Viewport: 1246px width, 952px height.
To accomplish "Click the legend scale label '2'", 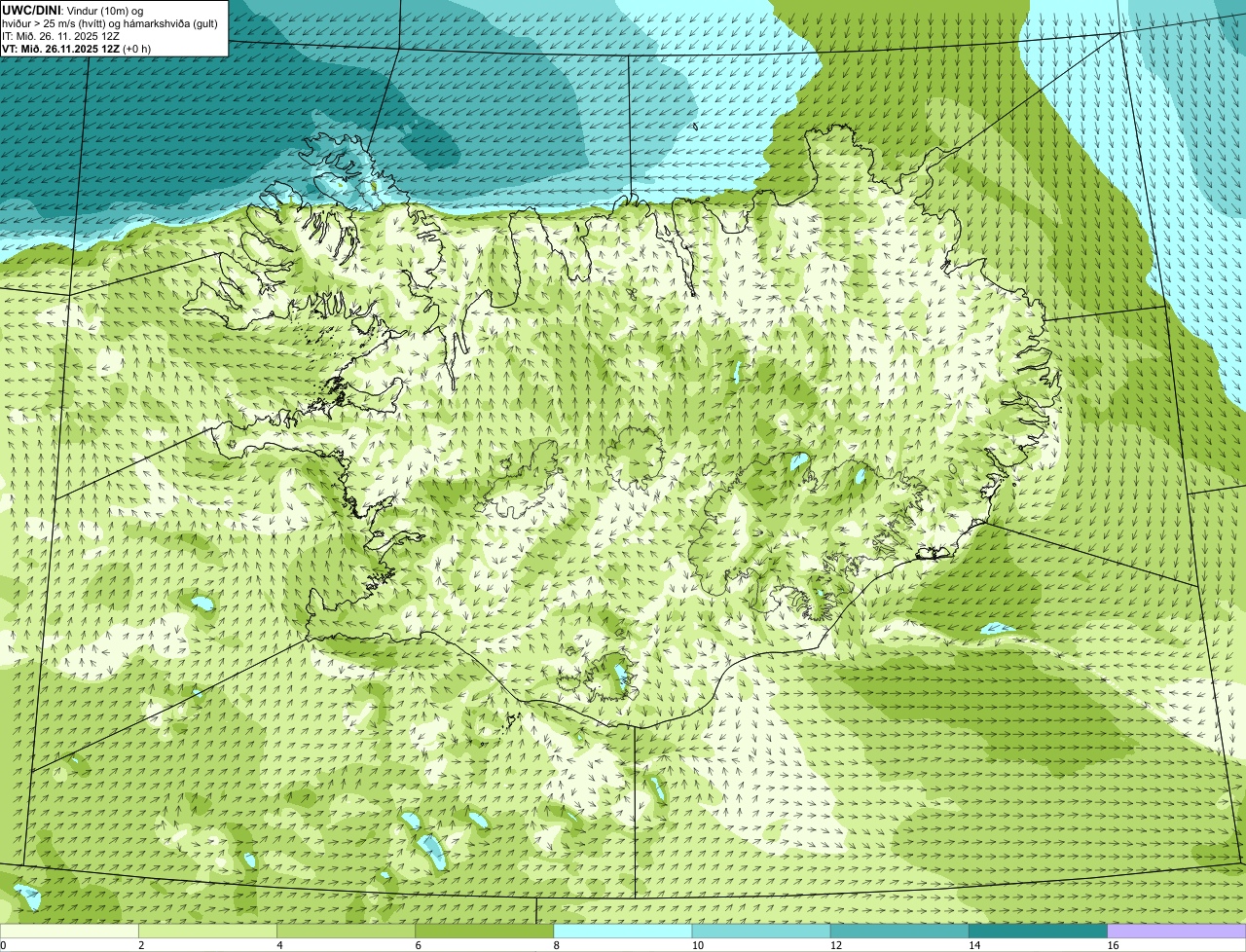I will (x=141, y=945).
